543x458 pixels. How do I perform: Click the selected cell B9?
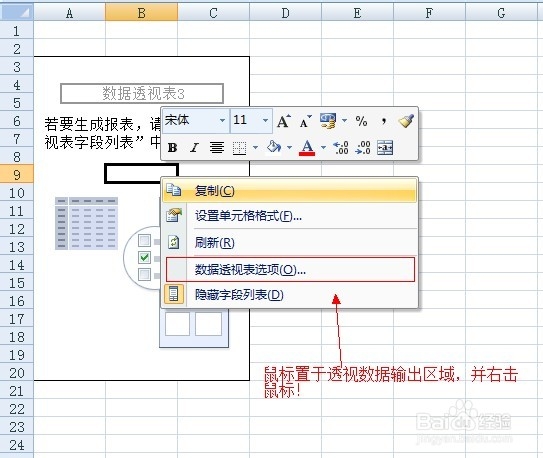[141, 174]
